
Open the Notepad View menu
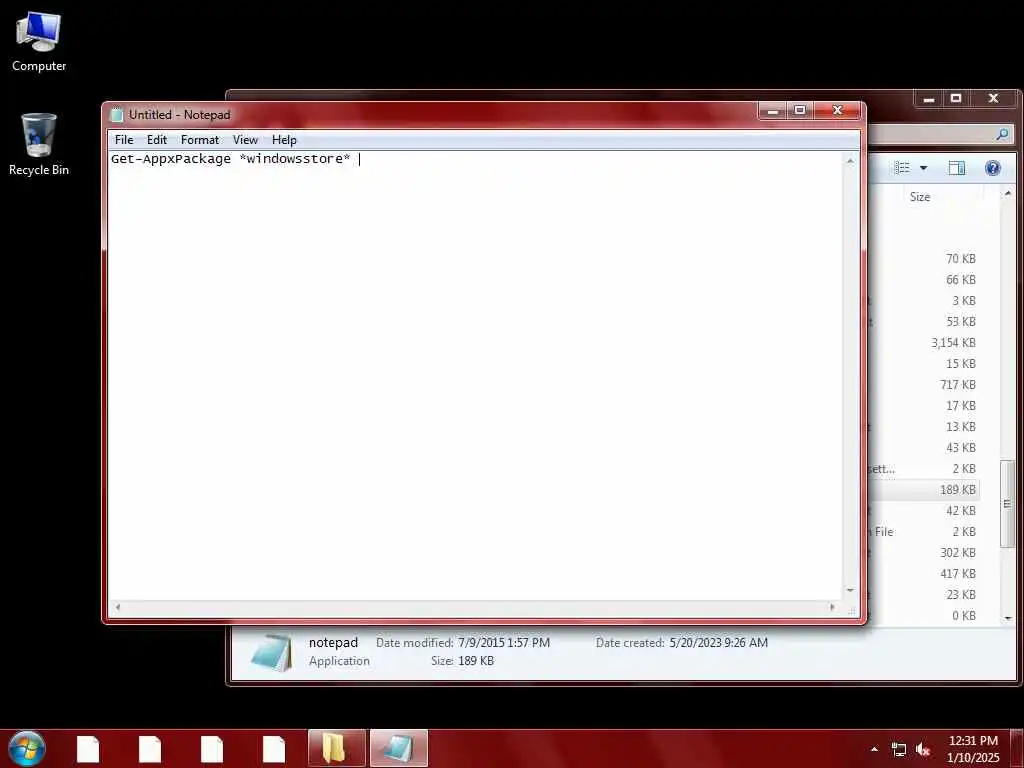coord(246,140)
